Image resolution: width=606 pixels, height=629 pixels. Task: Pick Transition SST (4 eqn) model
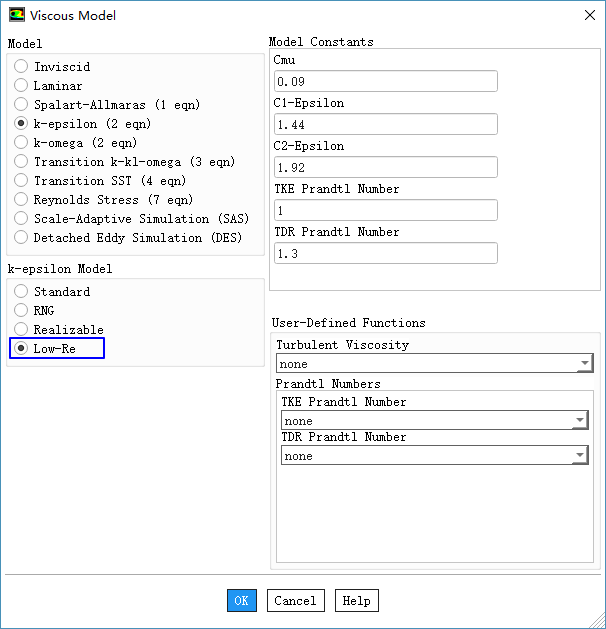click(21, 181)
